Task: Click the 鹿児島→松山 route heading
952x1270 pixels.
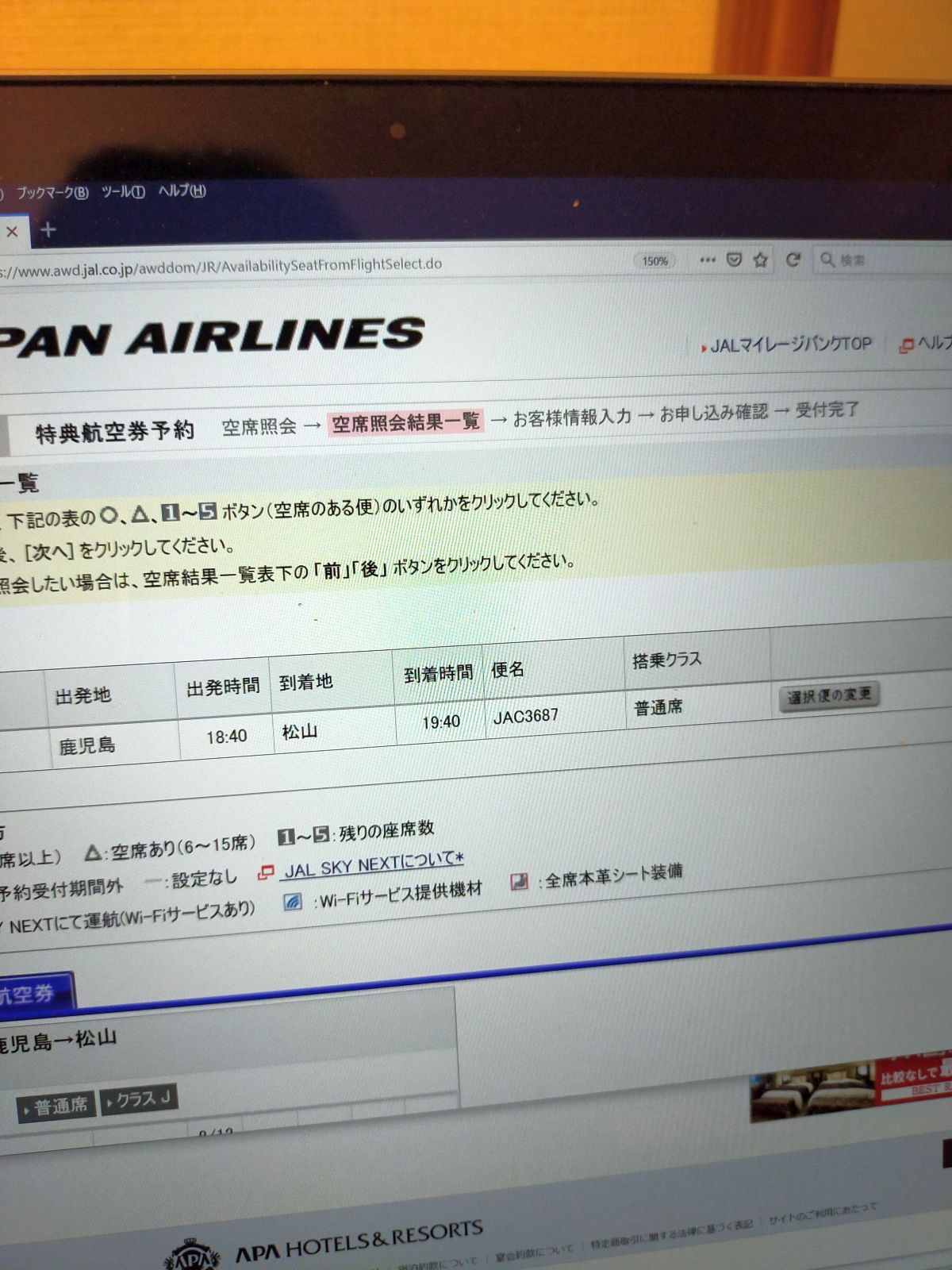Action: (59, 1041)
